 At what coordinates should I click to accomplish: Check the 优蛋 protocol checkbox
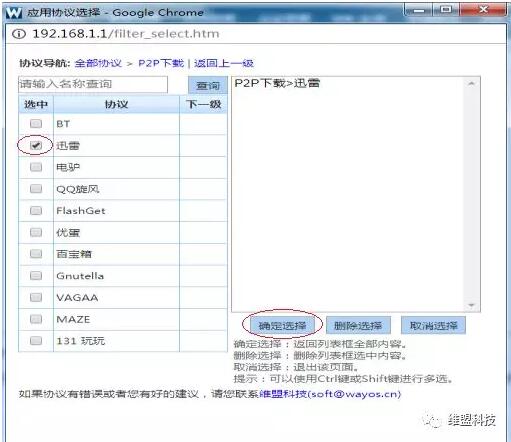pos(36,232)
